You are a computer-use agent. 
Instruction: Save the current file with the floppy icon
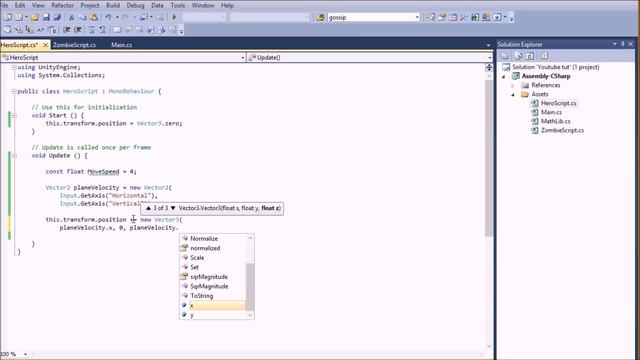(x=46, y=17)
